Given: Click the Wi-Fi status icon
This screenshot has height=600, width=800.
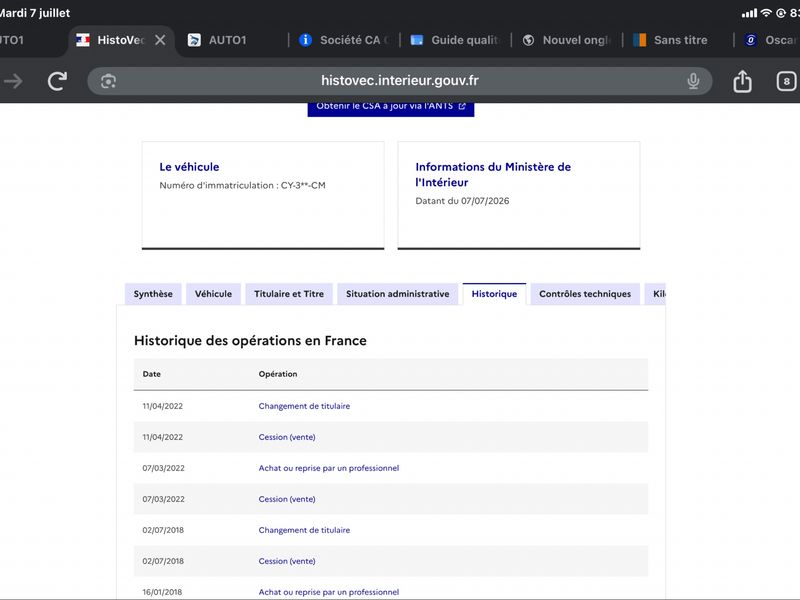Looking at the screenshot, I should (766, 13).
